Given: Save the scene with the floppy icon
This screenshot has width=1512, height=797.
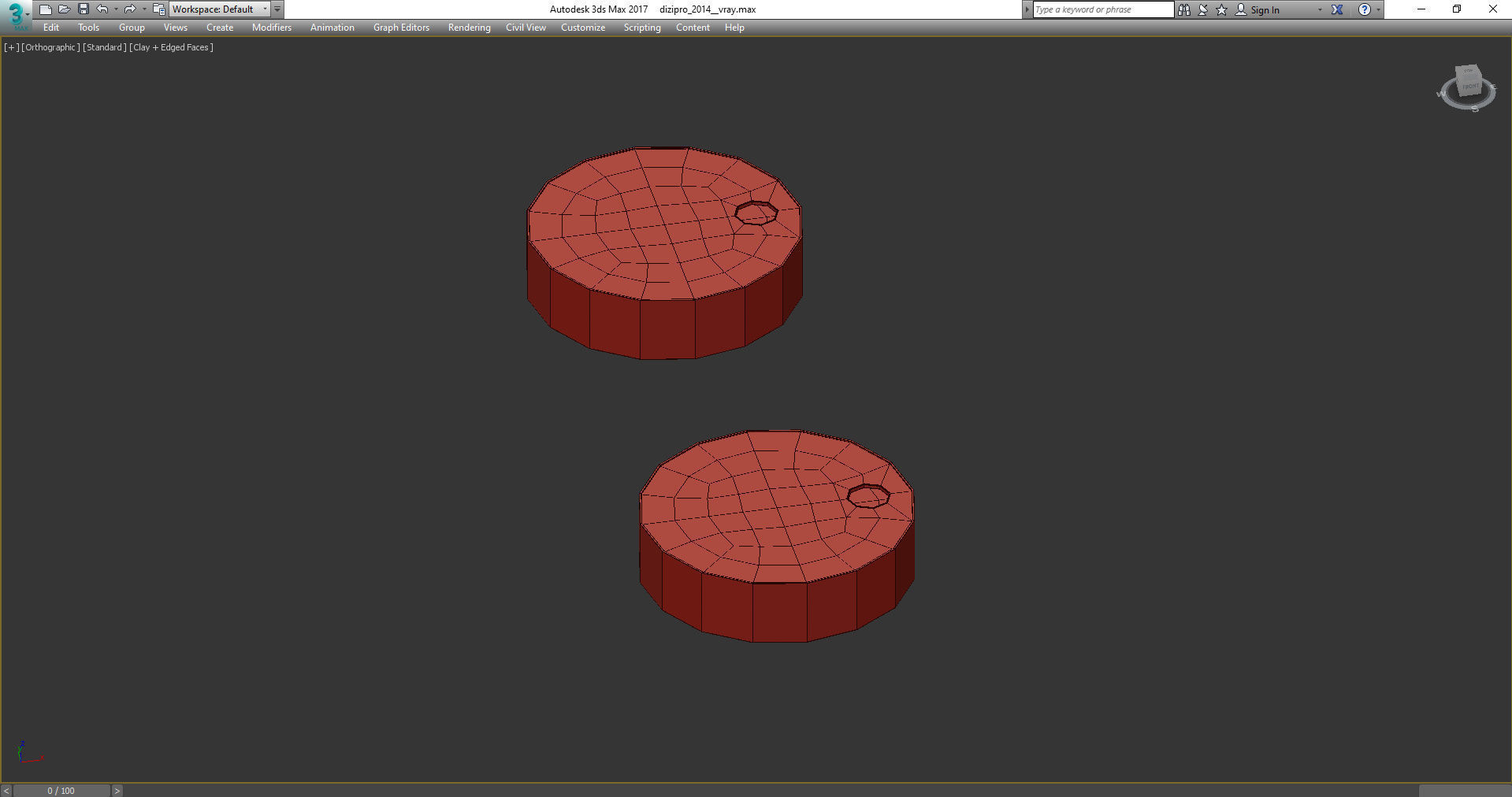Looking at the screenshot, I should point(83,9).
